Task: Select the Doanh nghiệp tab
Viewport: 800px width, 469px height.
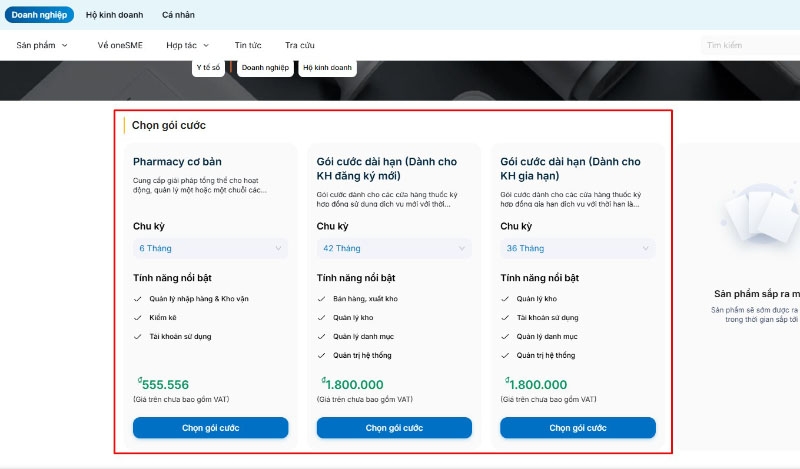Action: tap(39, 15)
